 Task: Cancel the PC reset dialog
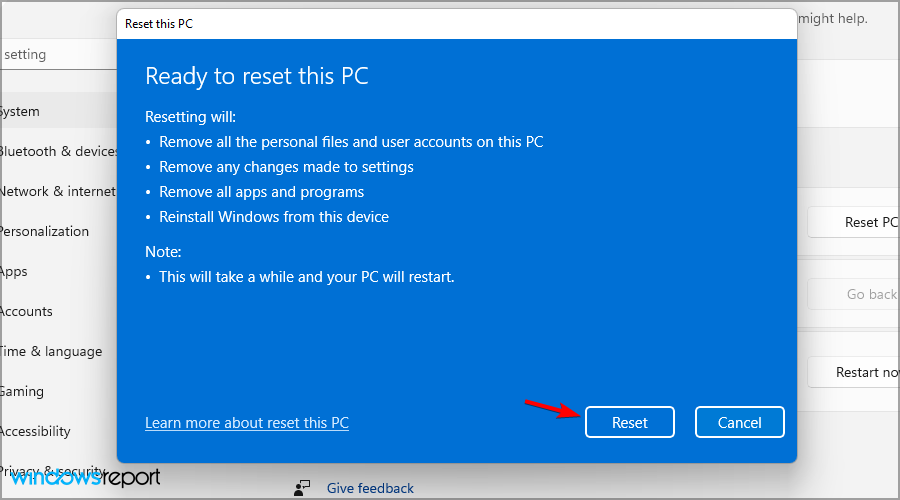739,422
